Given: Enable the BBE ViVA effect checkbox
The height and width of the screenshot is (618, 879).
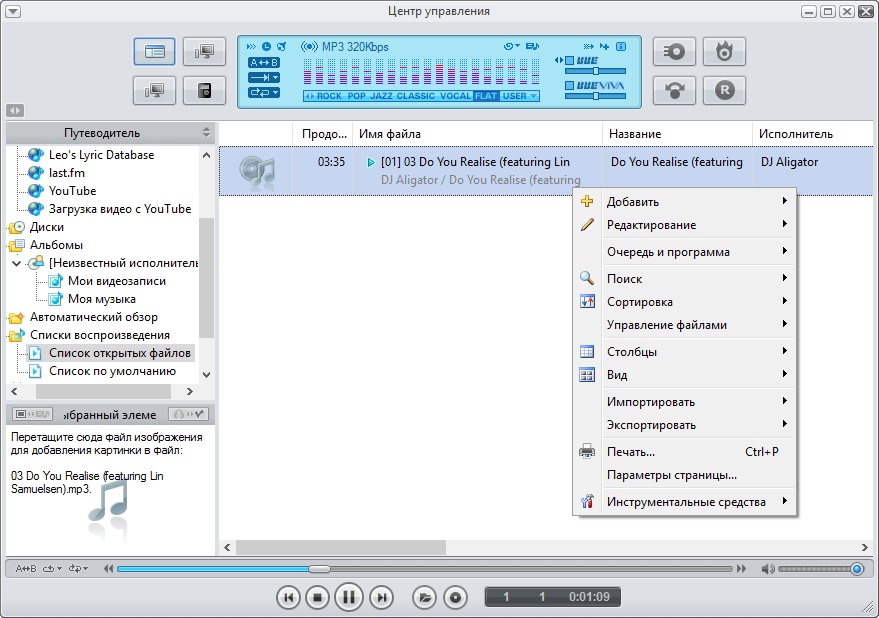Looking at the screenshot, I should click(x=569, y=87).
